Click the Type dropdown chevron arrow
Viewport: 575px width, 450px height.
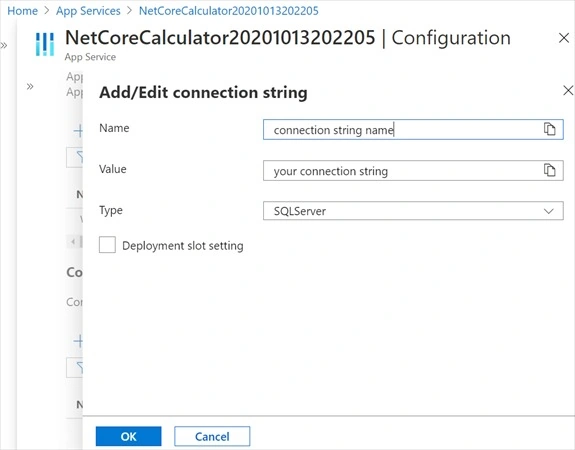click(549, 211)
